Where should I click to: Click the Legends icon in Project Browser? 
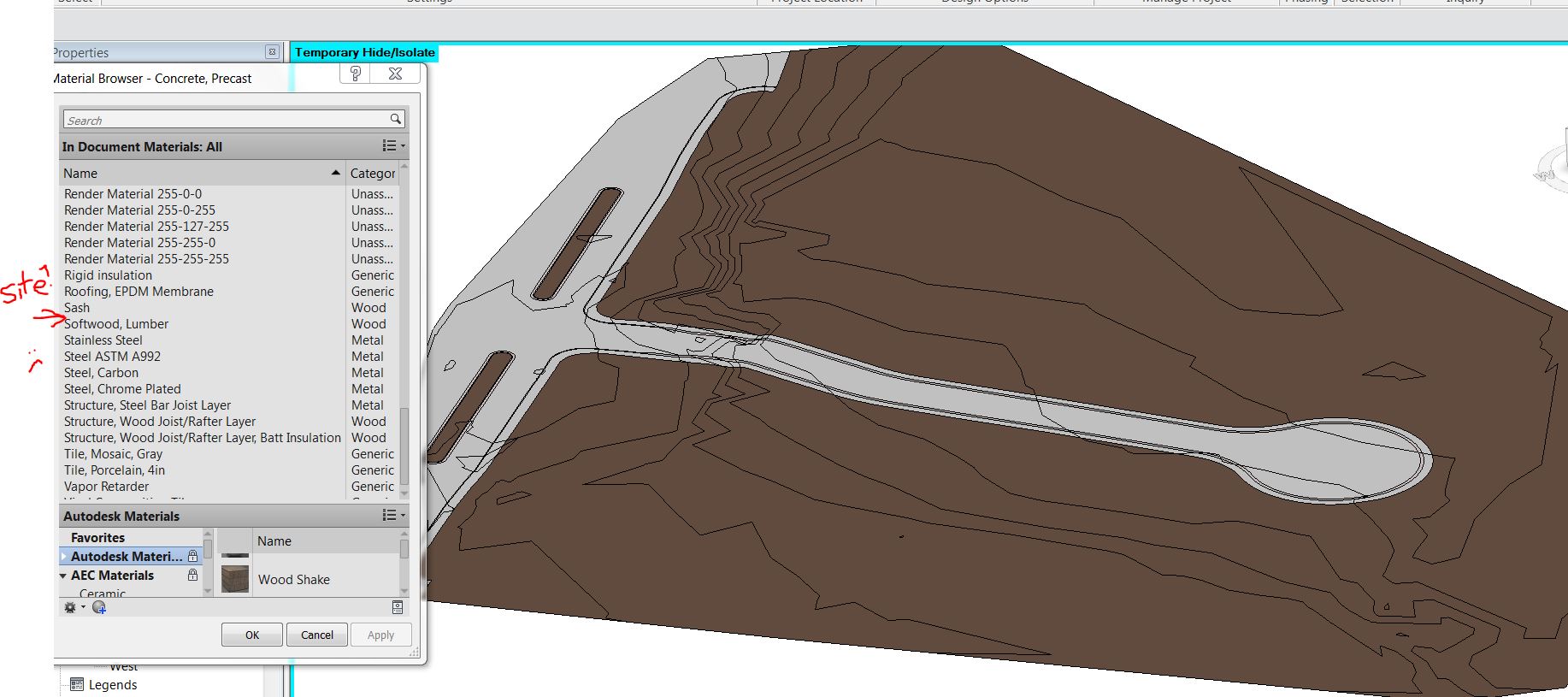point(77,684)
